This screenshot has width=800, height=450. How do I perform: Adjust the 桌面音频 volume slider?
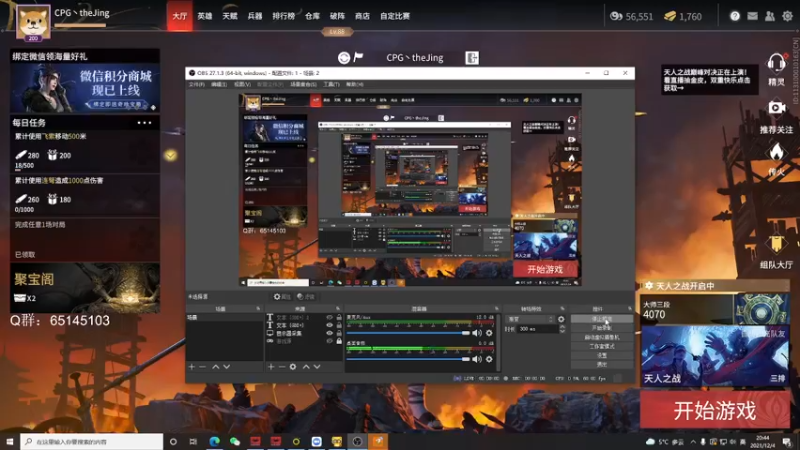[408, 359]
